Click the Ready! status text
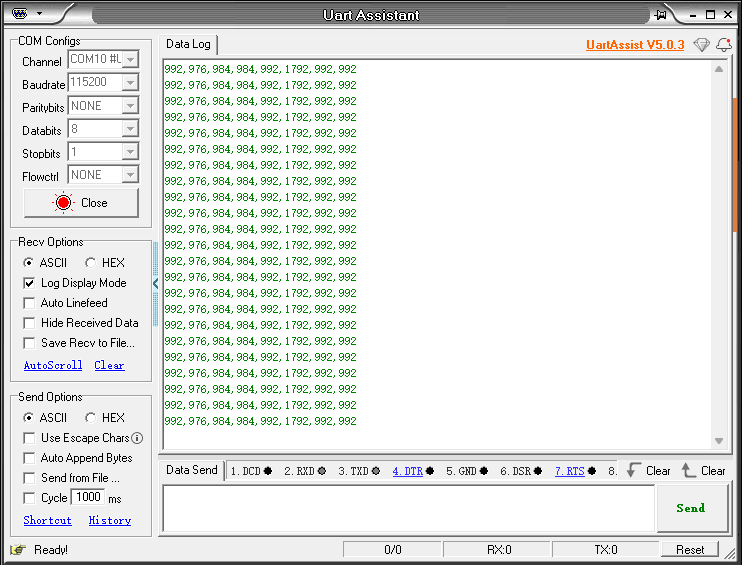Image resolution: width=742 pixels, height=565 pixels. [51, 550]
